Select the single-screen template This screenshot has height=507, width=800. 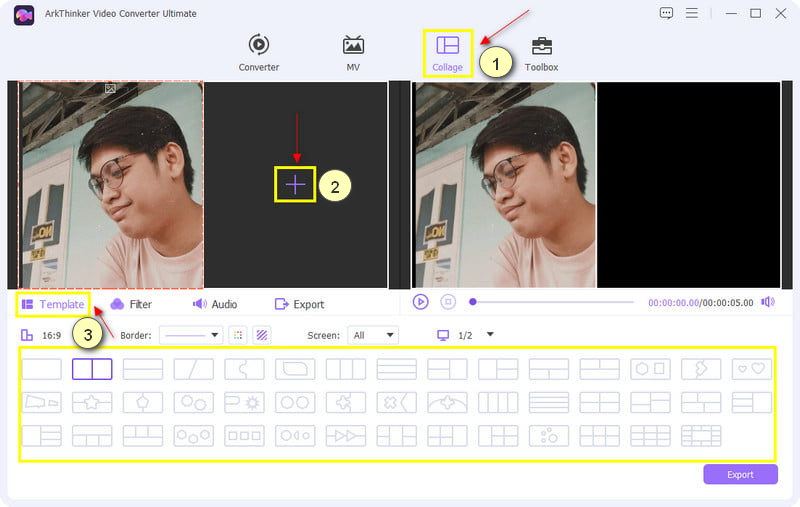click(42, 369)
